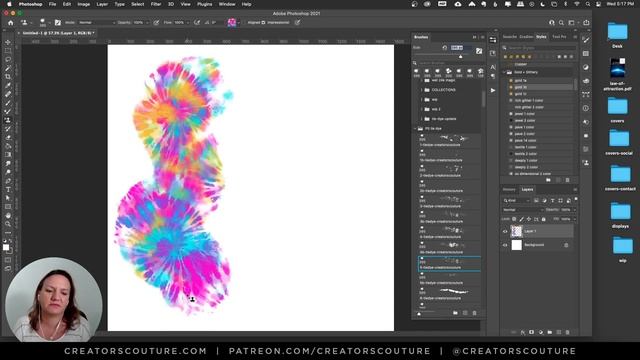This screenshot has height=360, width=640.
Task: Open the Filter menu
Action: coord(156,4)
